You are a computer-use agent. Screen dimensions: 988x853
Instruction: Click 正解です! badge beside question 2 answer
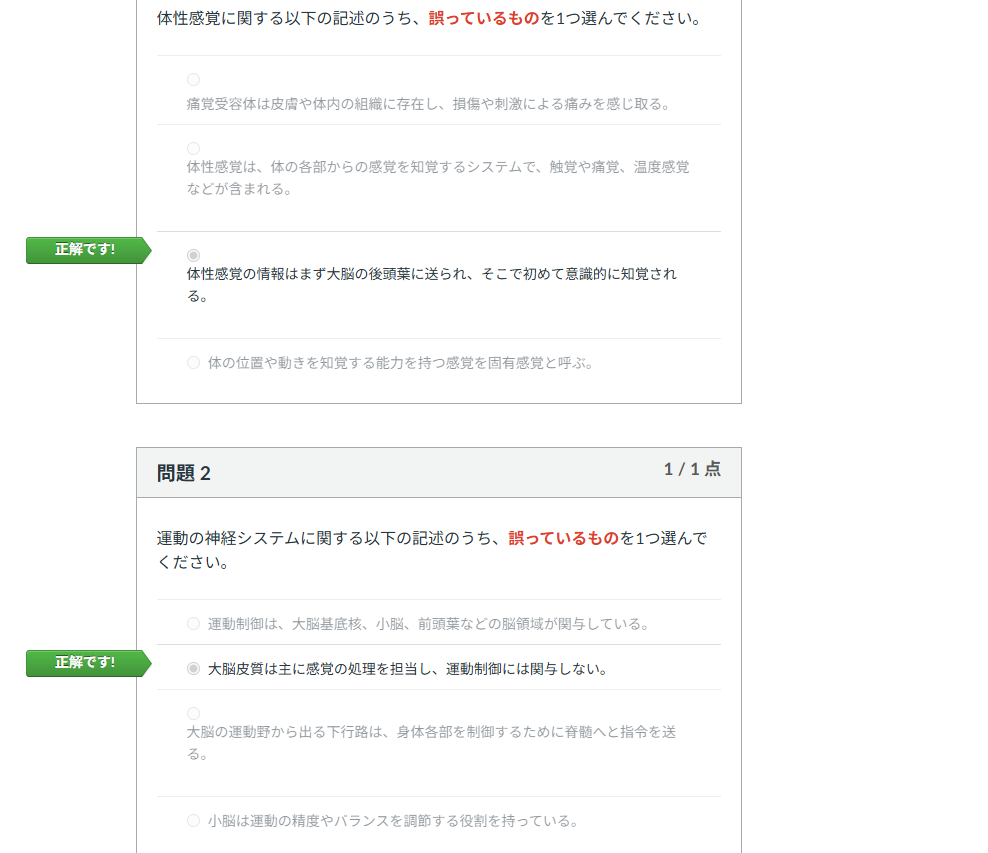click(85, 663)
